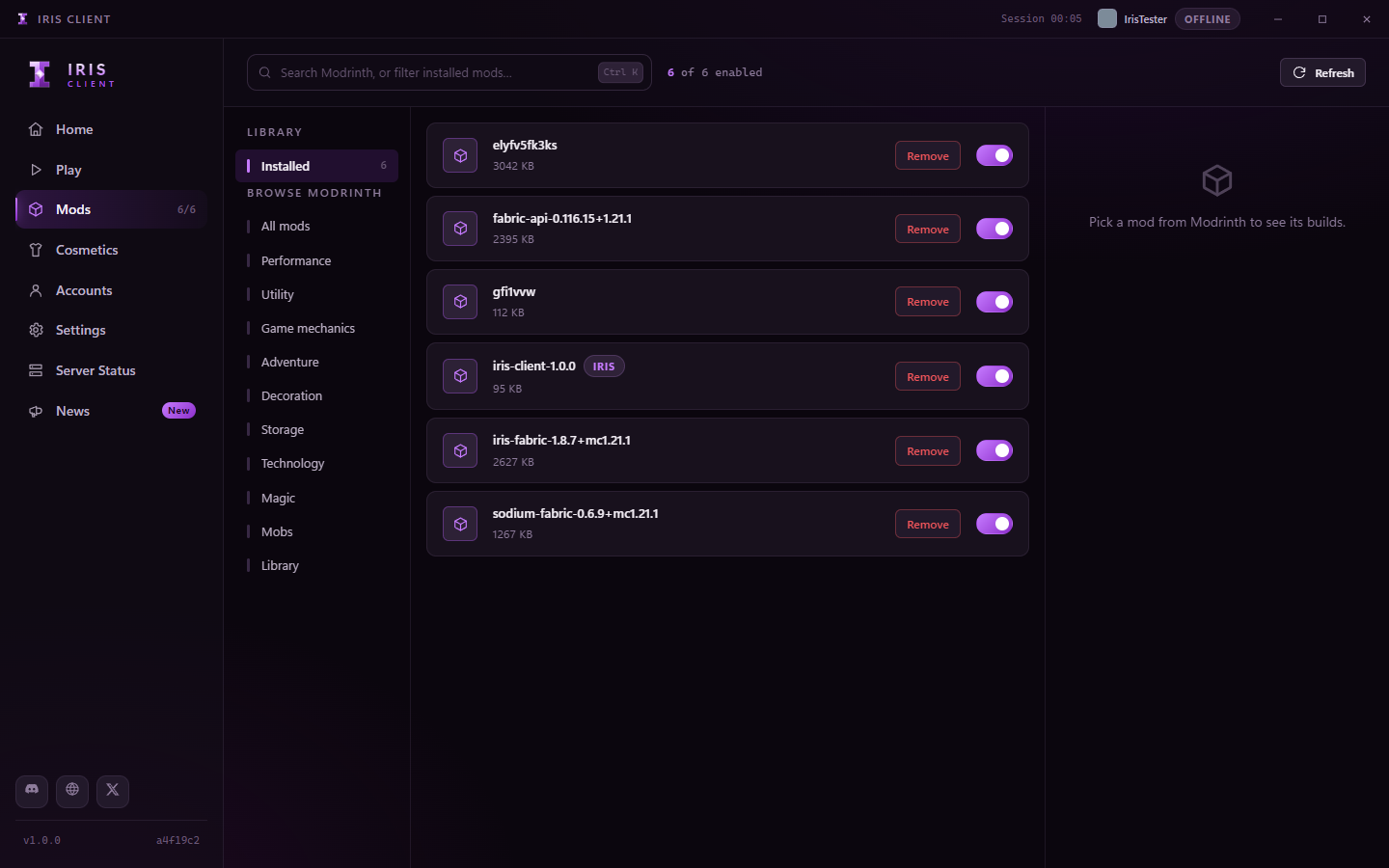Click the Refresh button
Viewport: 1389px width, 868px height.
[1322, 72]
